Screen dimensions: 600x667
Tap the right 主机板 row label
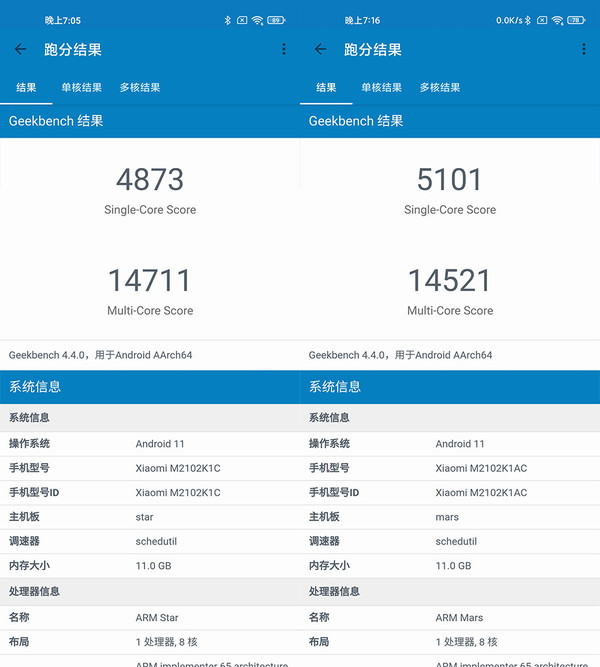pyautogui.click(x=324, y=517)
